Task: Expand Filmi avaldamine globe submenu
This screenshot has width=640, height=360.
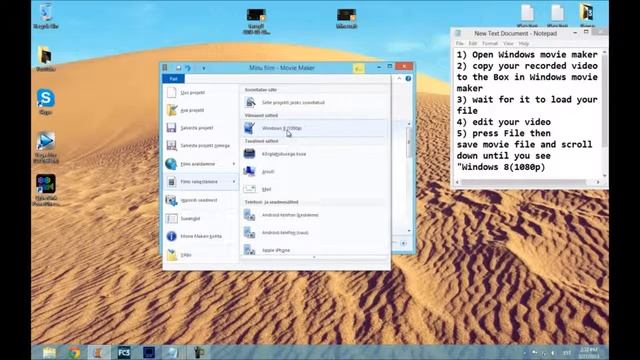Action: pos(200,164)
